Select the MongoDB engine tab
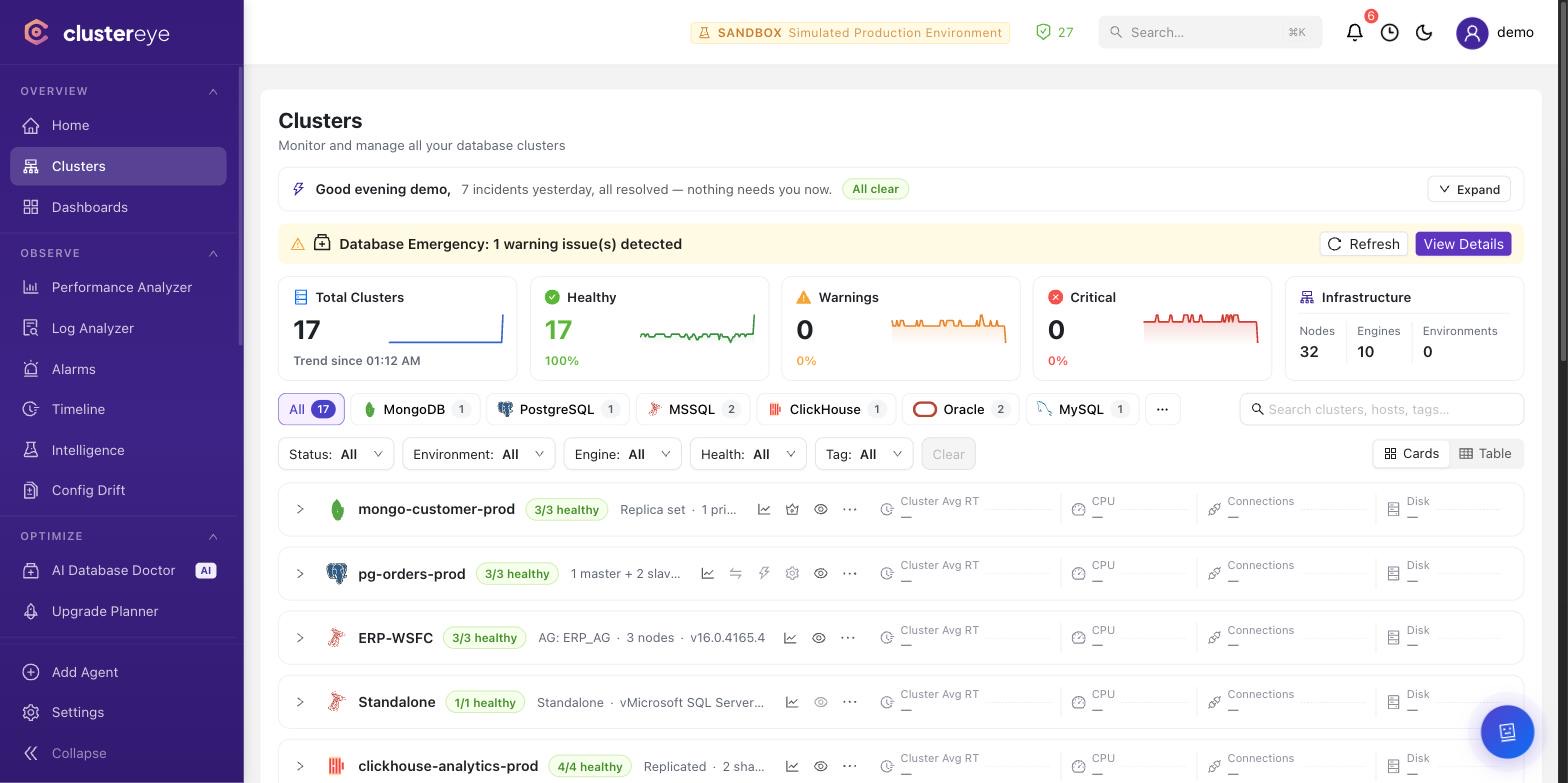The width and height of the screenshot is (1568, 783). [x=415, y=409]
